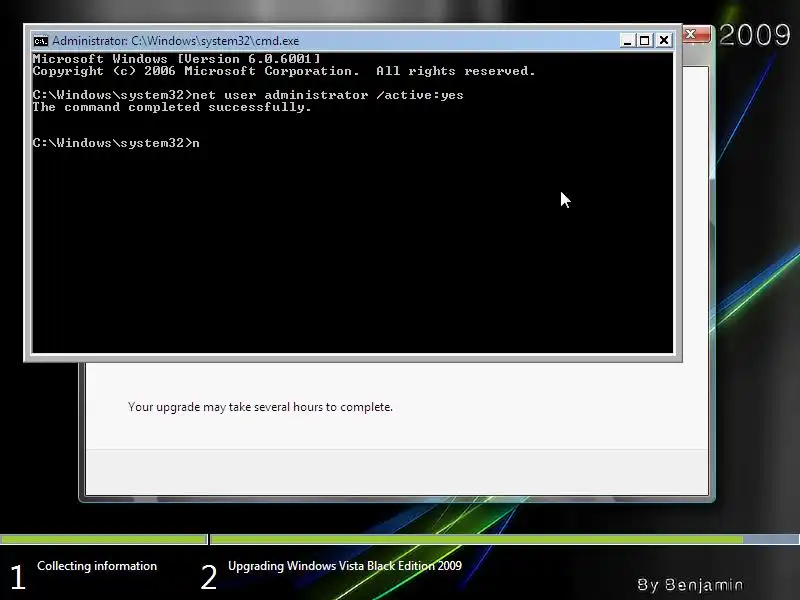800x600 pixels.
Task: Close the red-X setup window behind
Action: click(695, 35)
